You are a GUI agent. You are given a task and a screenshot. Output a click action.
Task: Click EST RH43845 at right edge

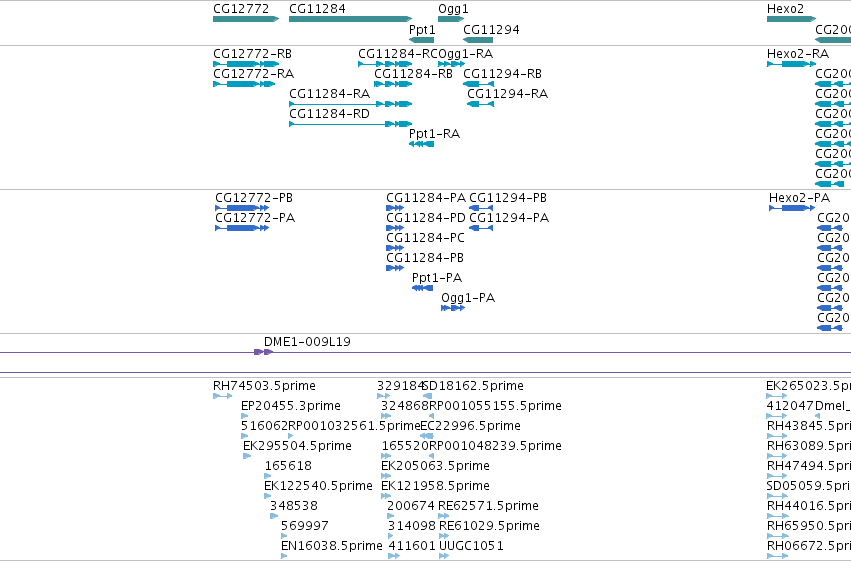point(777,436)
